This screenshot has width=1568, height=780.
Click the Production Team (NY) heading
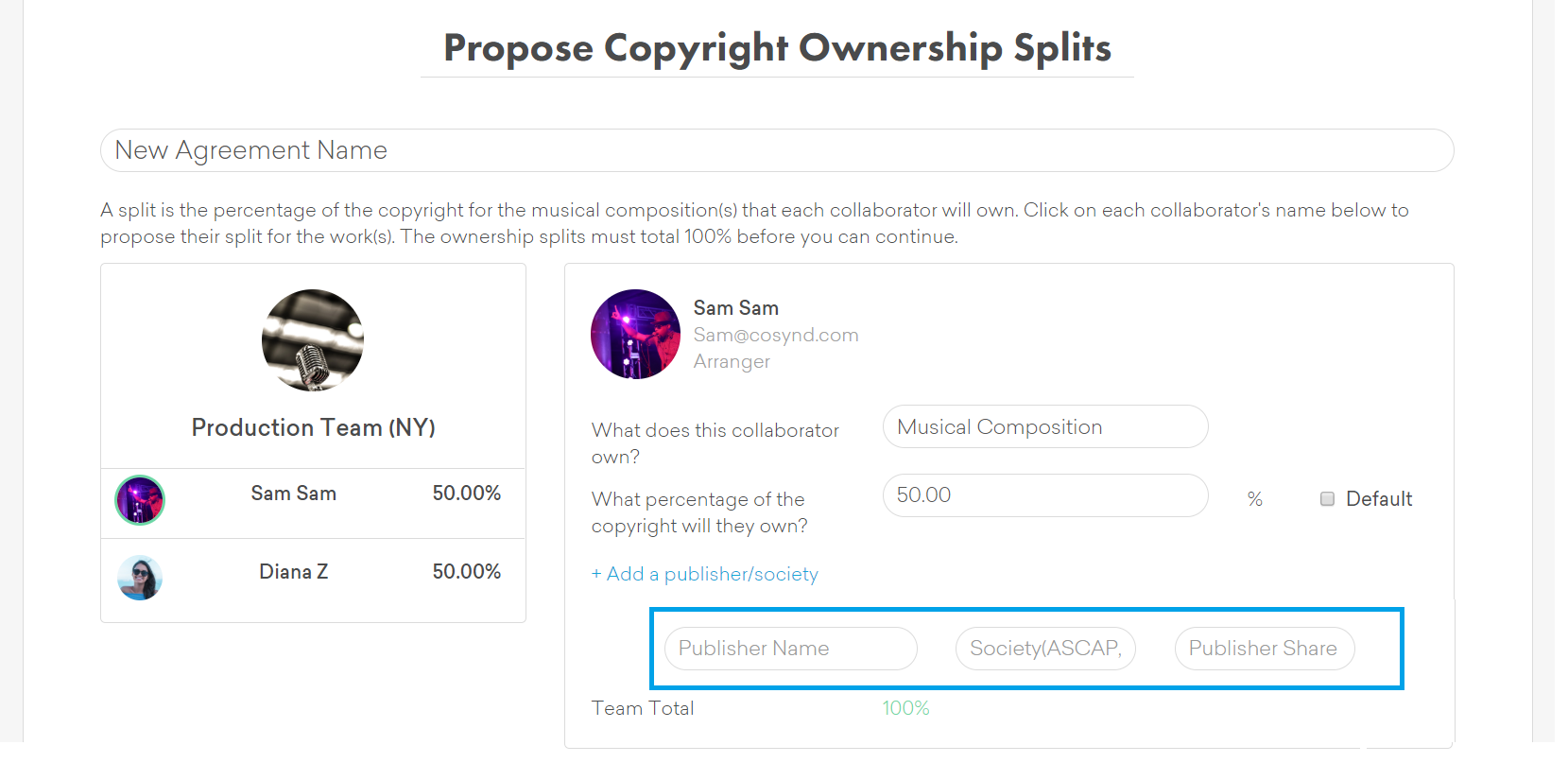click(313, 427)
